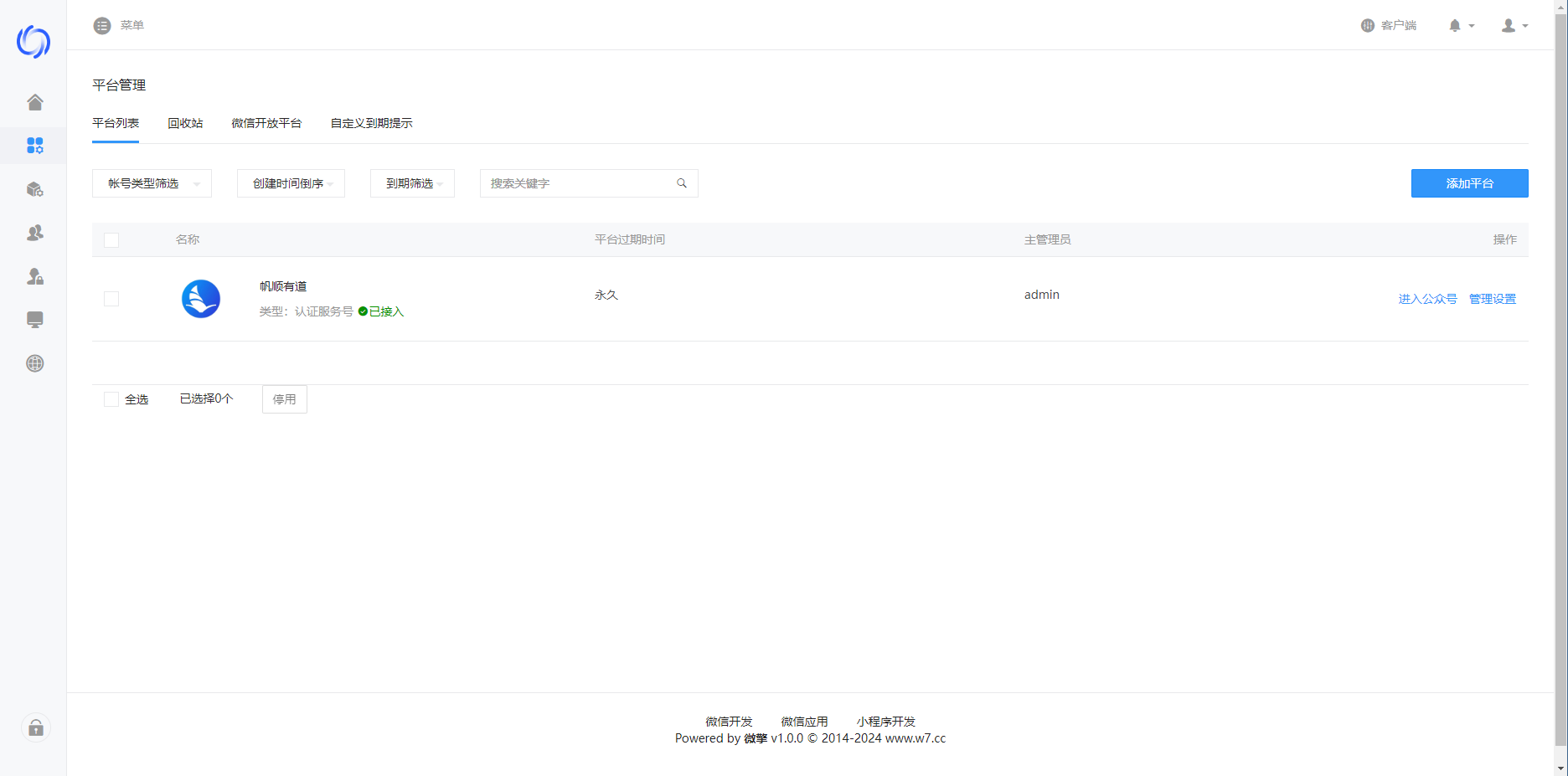Click the green 已接入 status check icon

[x=363, y=311]
